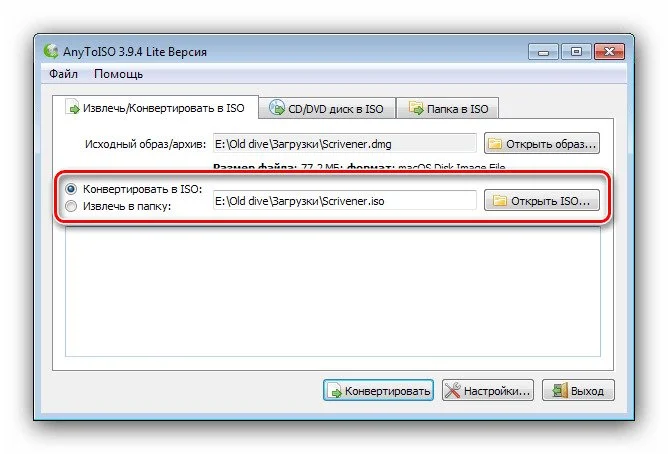
Task: Open the Помощь menu
Action: pos(118,74)
